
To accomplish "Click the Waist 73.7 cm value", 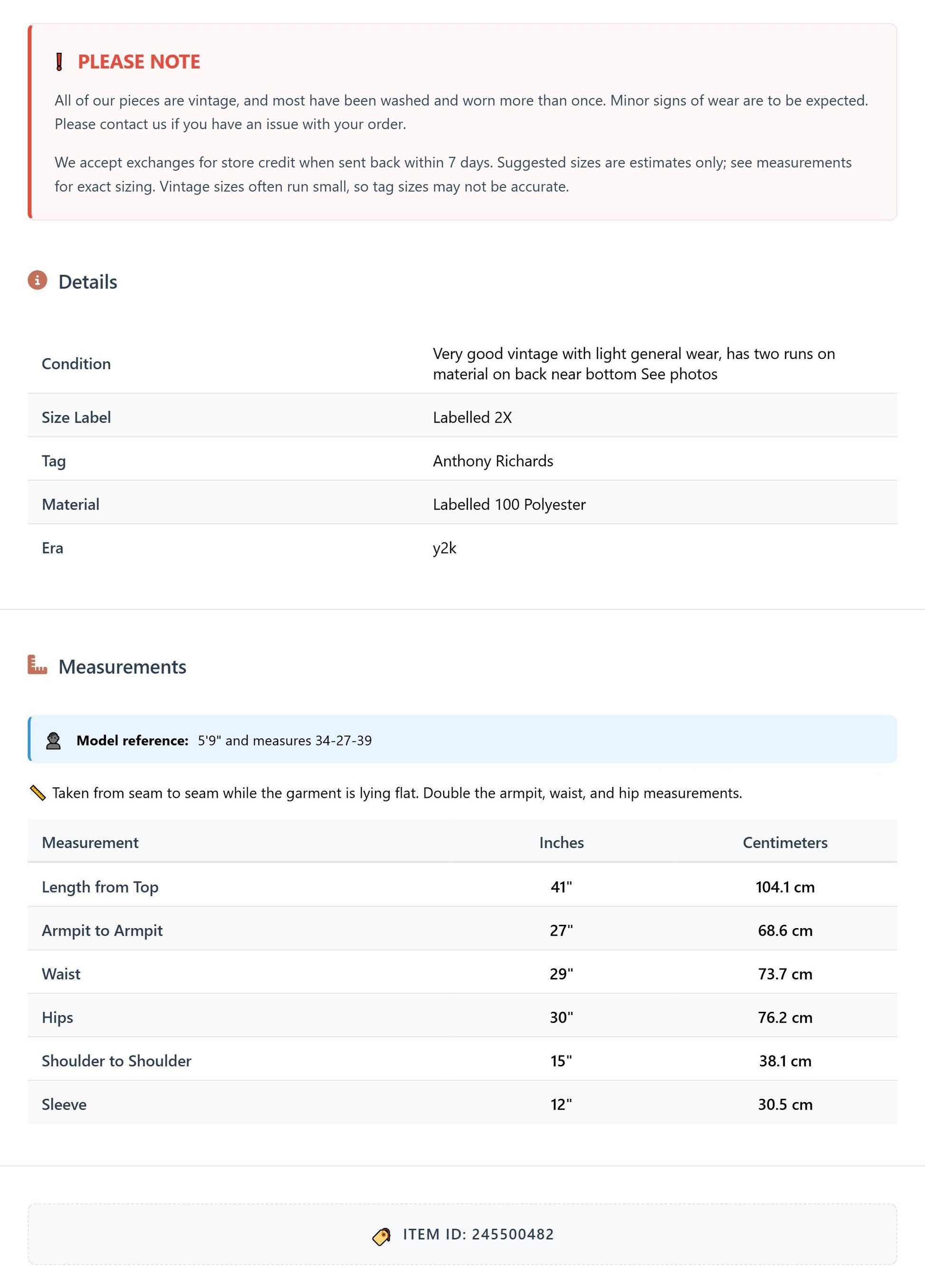I will click(785, 974).
